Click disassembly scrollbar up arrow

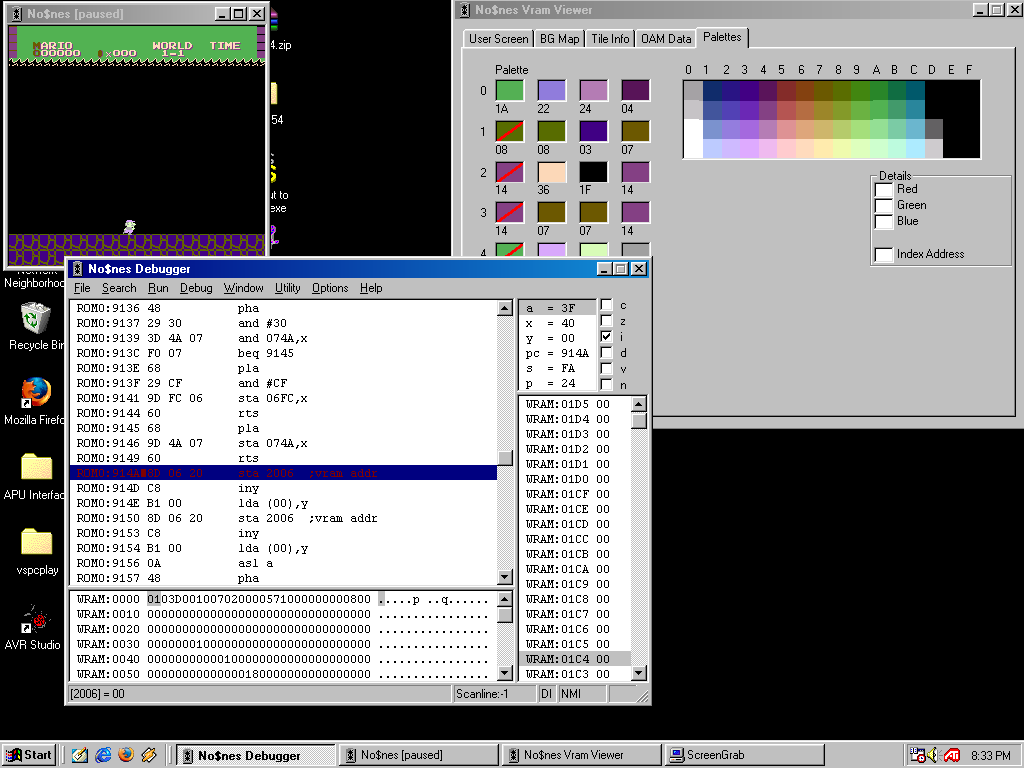(x=505, y=308)
